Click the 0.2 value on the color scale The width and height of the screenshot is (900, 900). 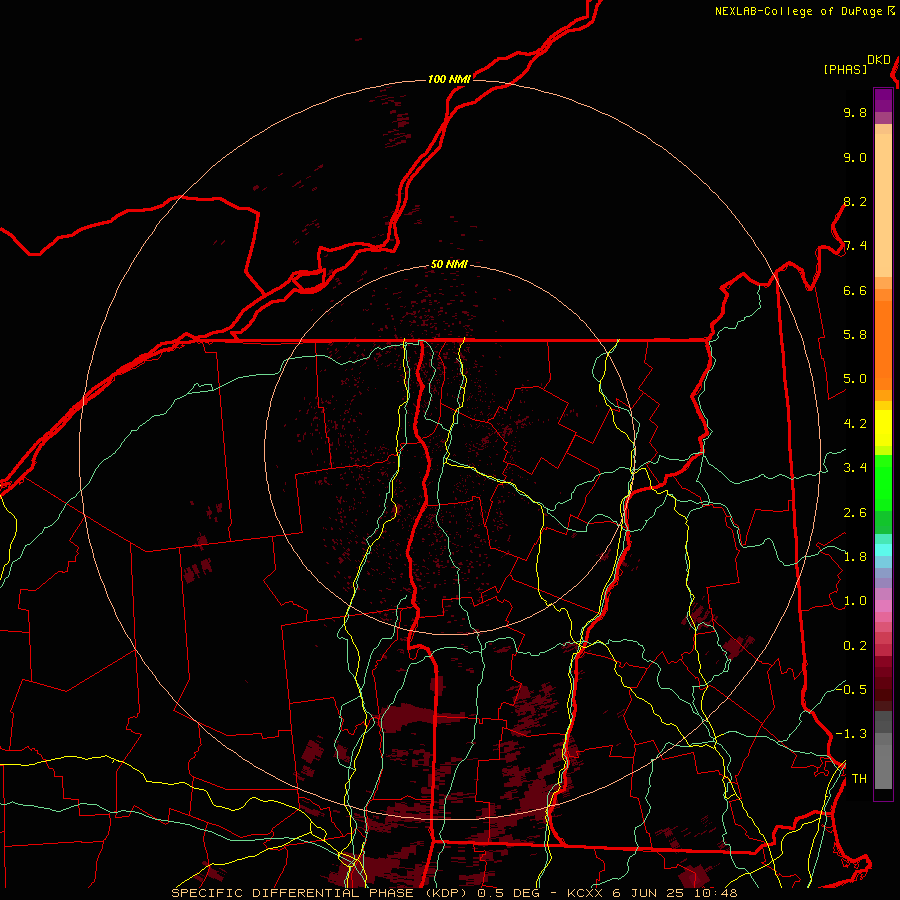point(855,646)
